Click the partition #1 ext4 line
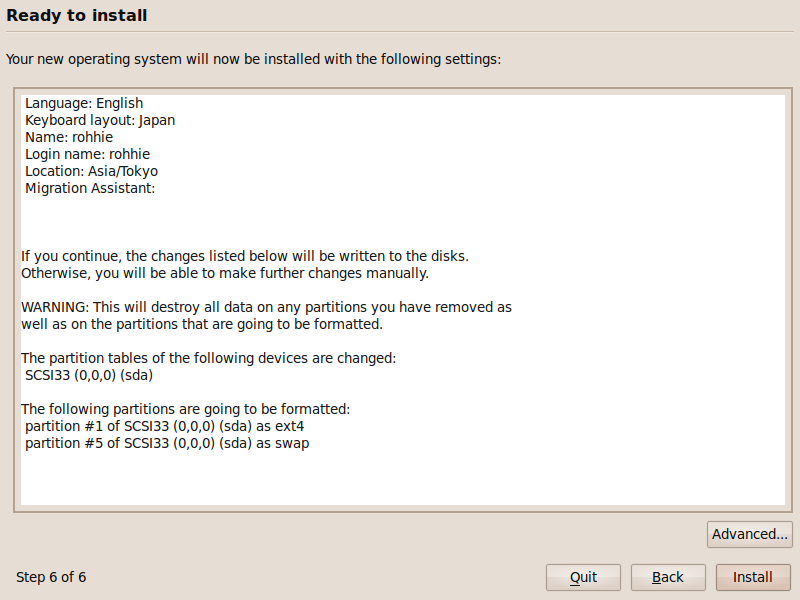800x600 pixels. click(164, 427)
